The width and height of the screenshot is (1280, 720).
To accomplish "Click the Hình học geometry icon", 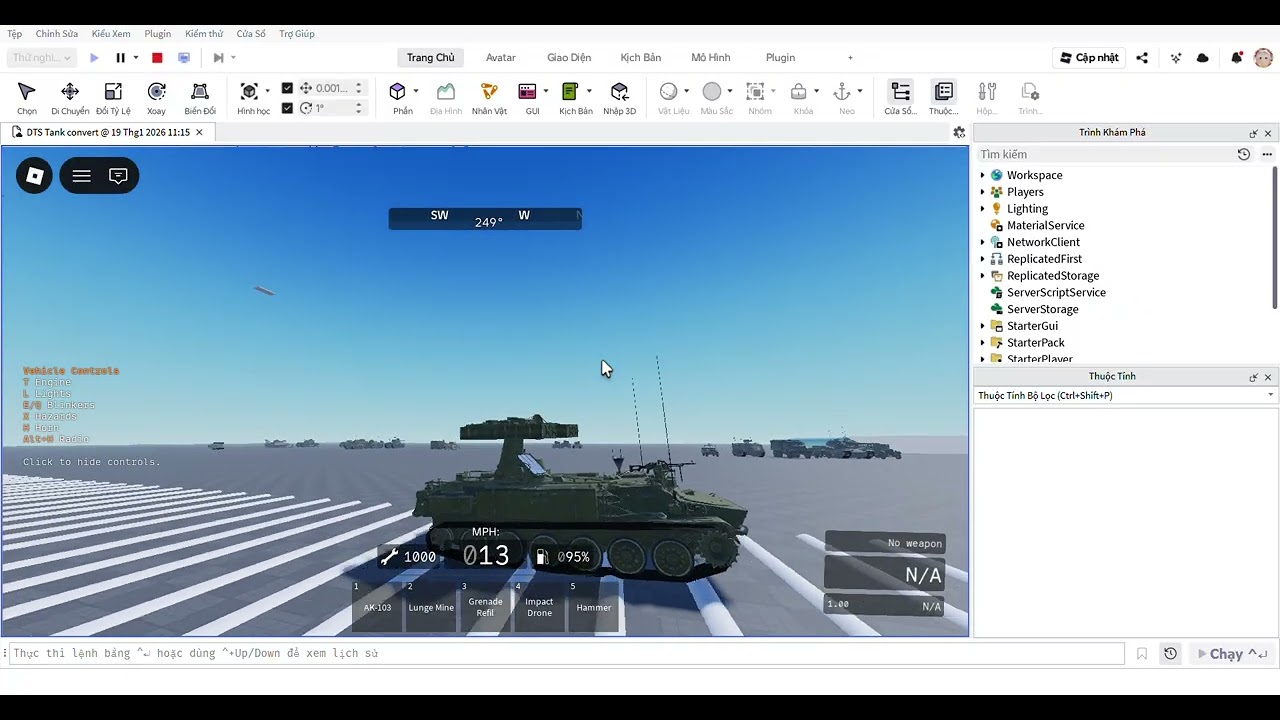I will (x=249, y=92).
